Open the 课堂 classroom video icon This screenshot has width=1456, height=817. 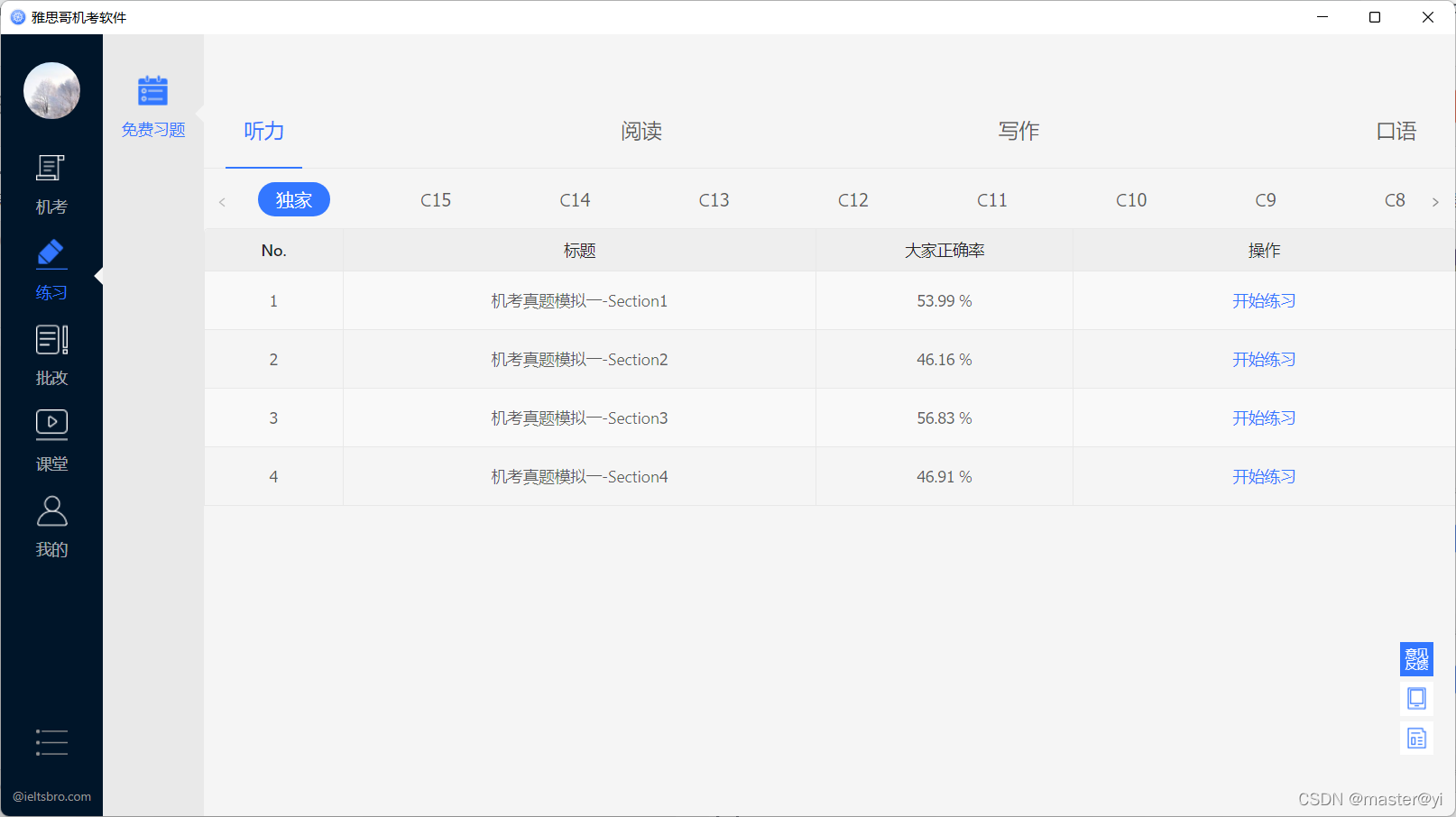[x=51, y=425]
